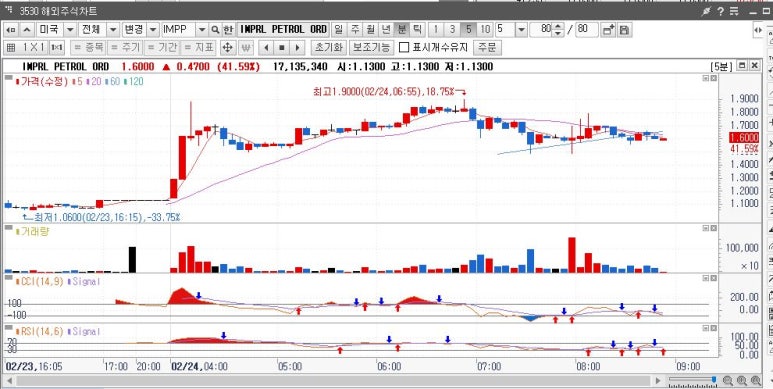Image resolution: width=773 pixels, height=389 pixels.
Task: Maximize the chart pane next to [5분]
Action: pyautogui.click(x=741, y=66)
